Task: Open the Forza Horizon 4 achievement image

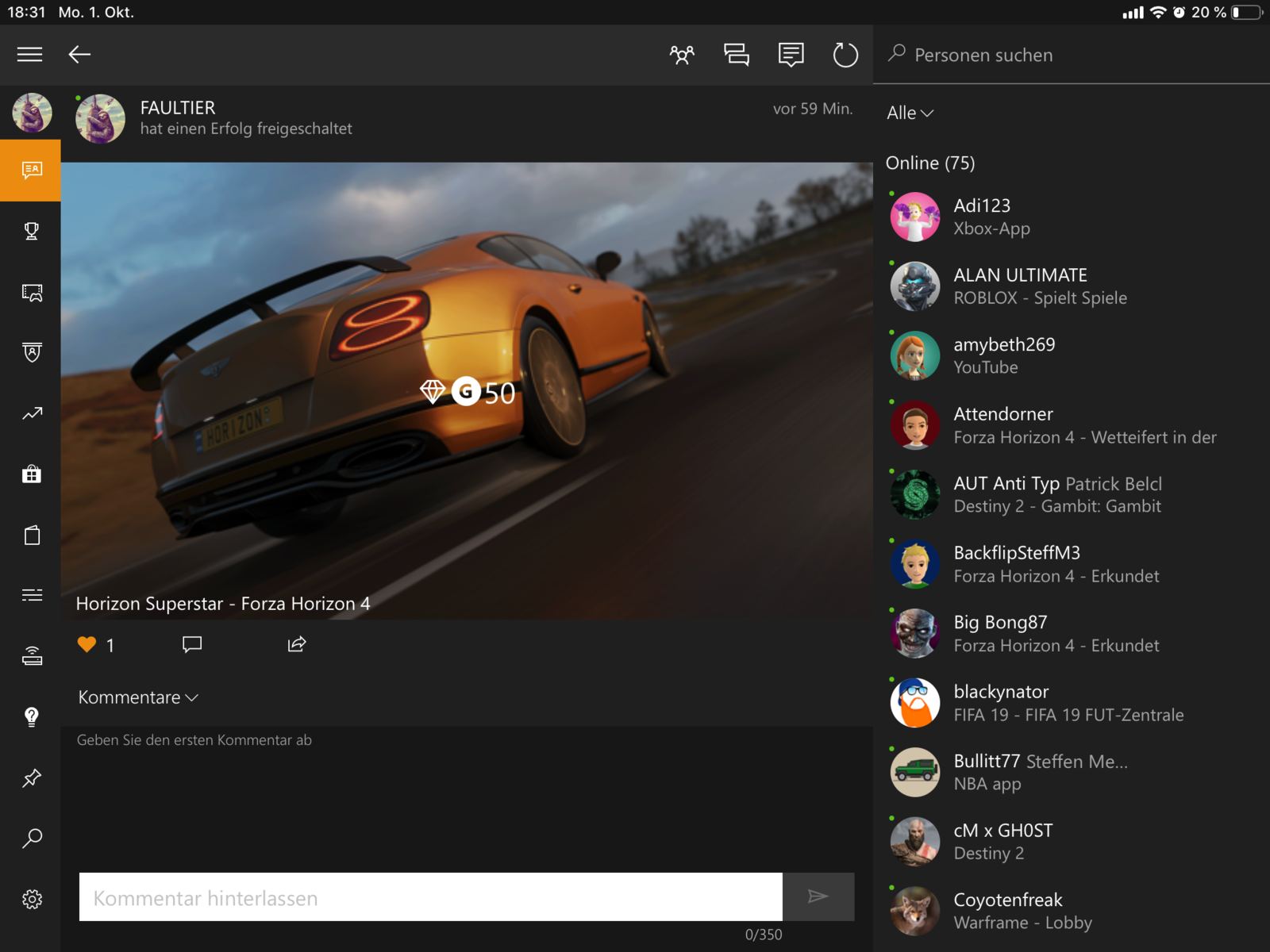Action: [x=467, y=390]
